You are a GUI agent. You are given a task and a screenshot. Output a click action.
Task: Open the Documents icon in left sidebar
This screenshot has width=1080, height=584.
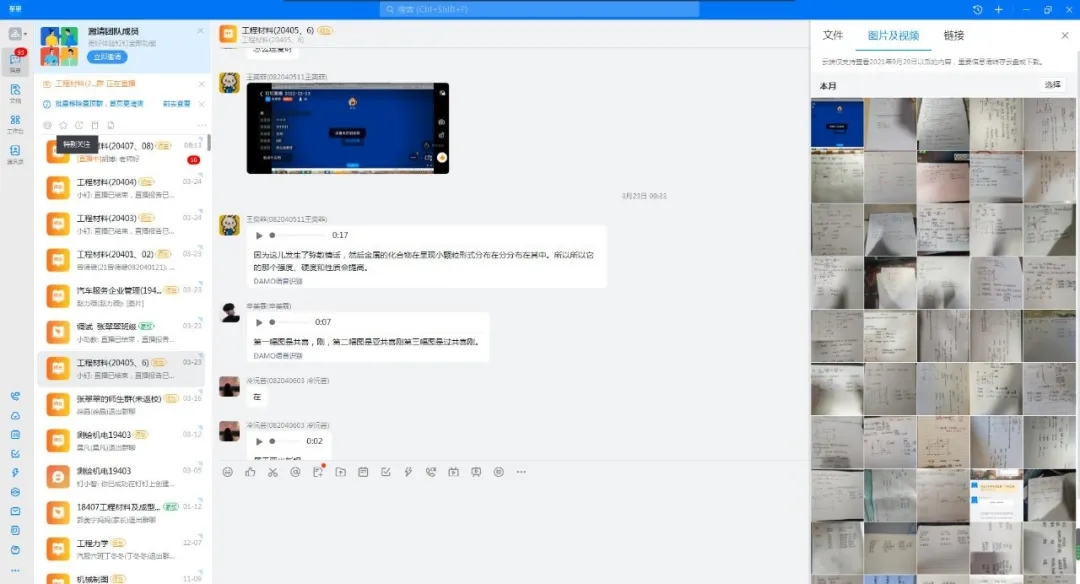tap(15, 91)
